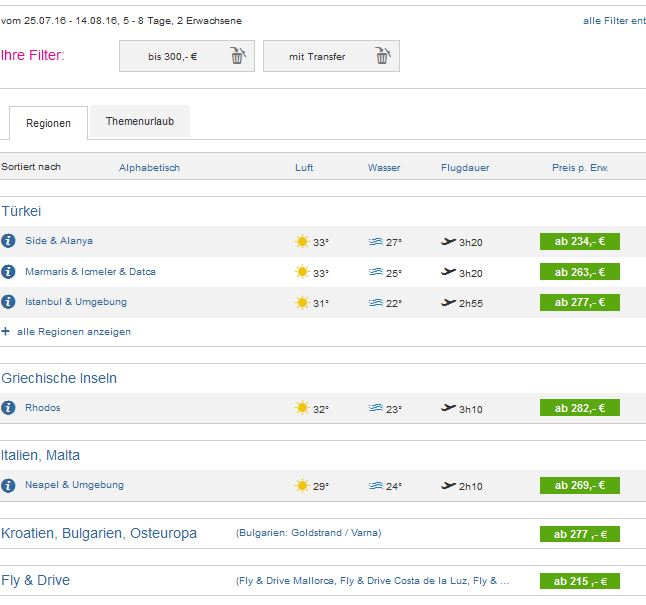
Task: Click the 'ab 263,- €' price button
Action: point(580,272)
